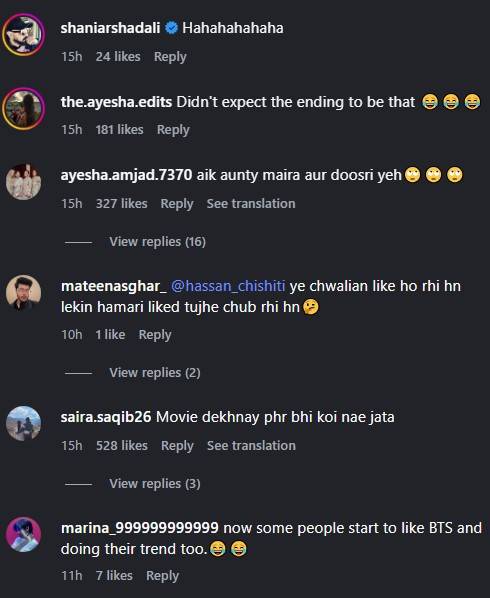The width and height of the screenshot is (490, 598).
Task: Expand View replies (2)
Action: pos(155,372)
